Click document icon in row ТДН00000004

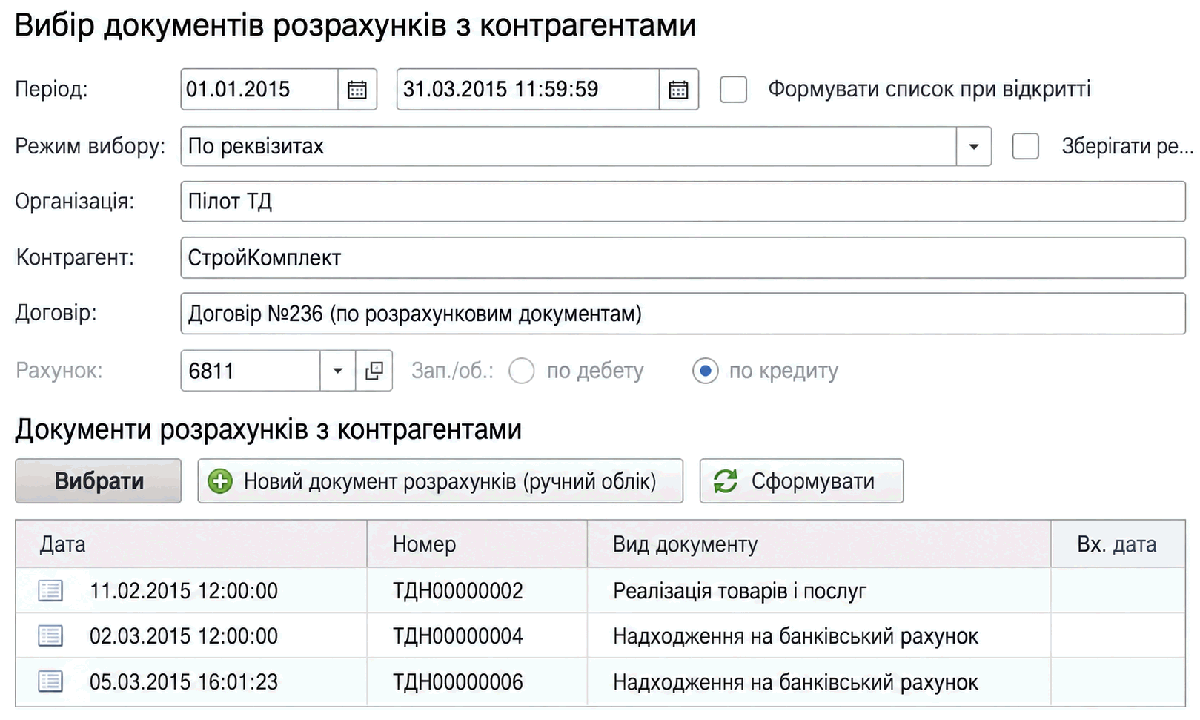tap(50, 636)
